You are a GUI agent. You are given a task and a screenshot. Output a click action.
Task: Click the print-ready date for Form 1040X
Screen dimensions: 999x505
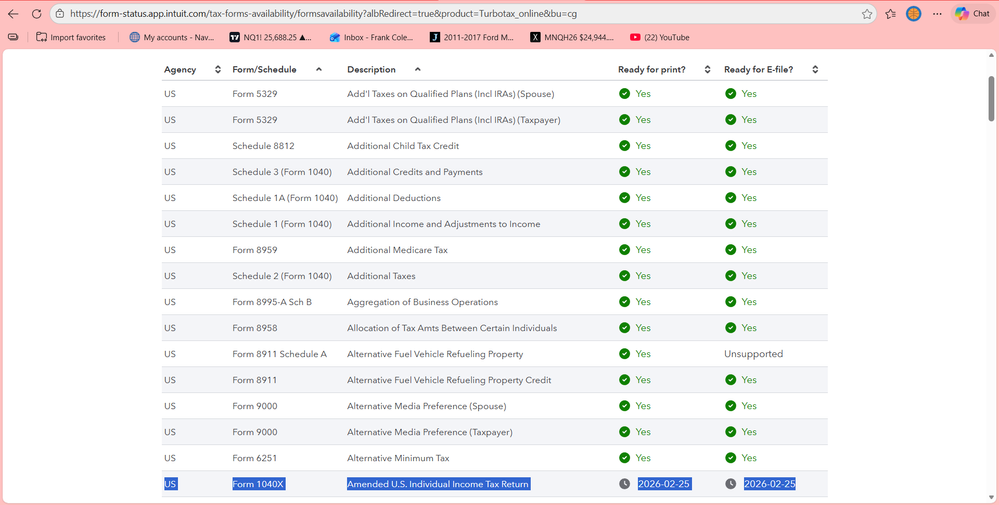(x=664, y=484)
